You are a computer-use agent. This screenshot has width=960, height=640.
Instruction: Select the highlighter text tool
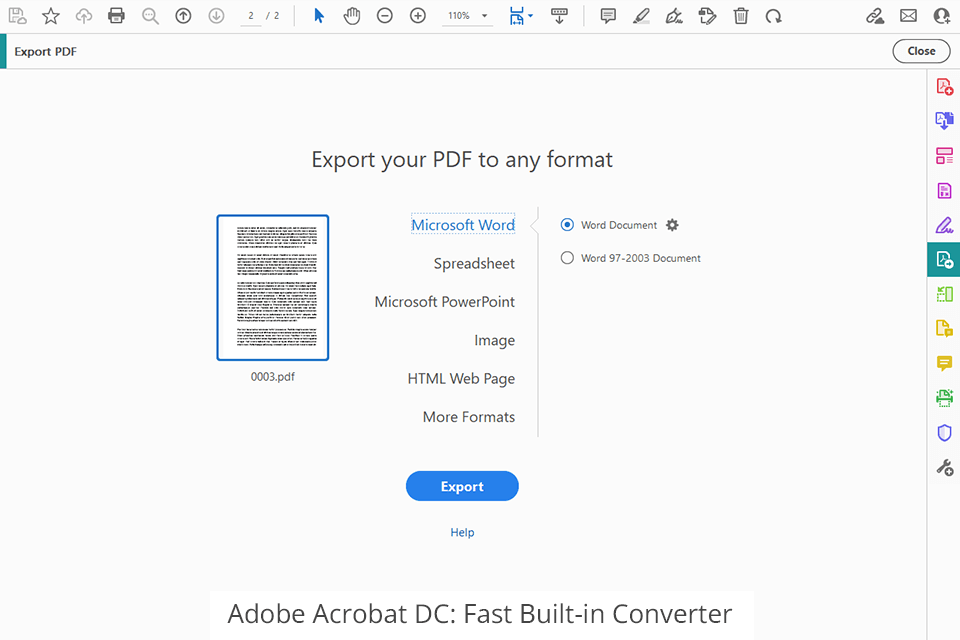pos(641,16)
